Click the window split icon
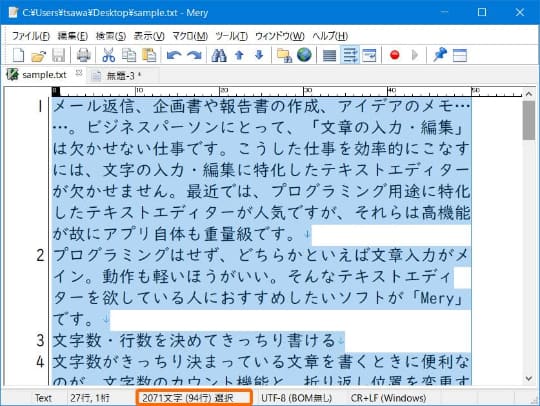Screen dimensions: 540x406 coord(460,55)
